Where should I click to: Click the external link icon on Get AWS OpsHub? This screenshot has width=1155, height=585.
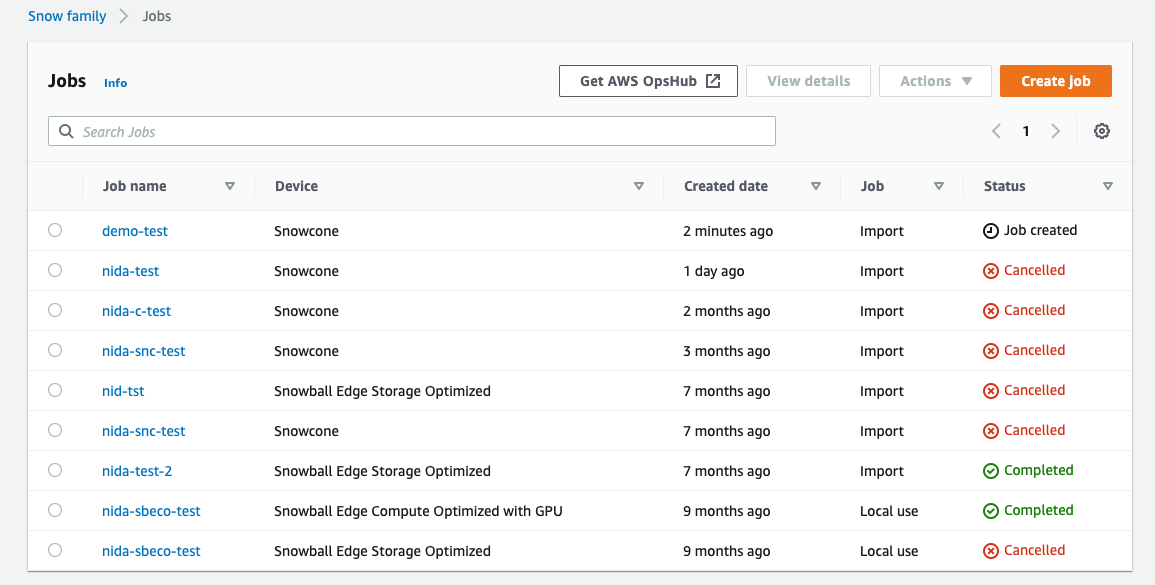(x=713, y=81)
